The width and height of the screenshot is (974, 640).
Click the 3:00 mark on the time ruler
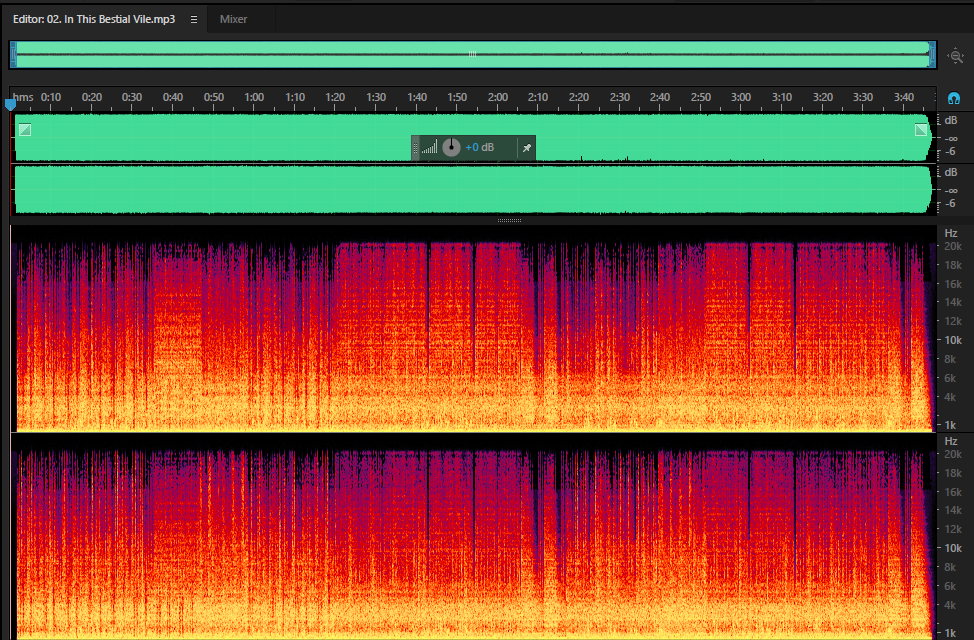[x=740, y=97]
